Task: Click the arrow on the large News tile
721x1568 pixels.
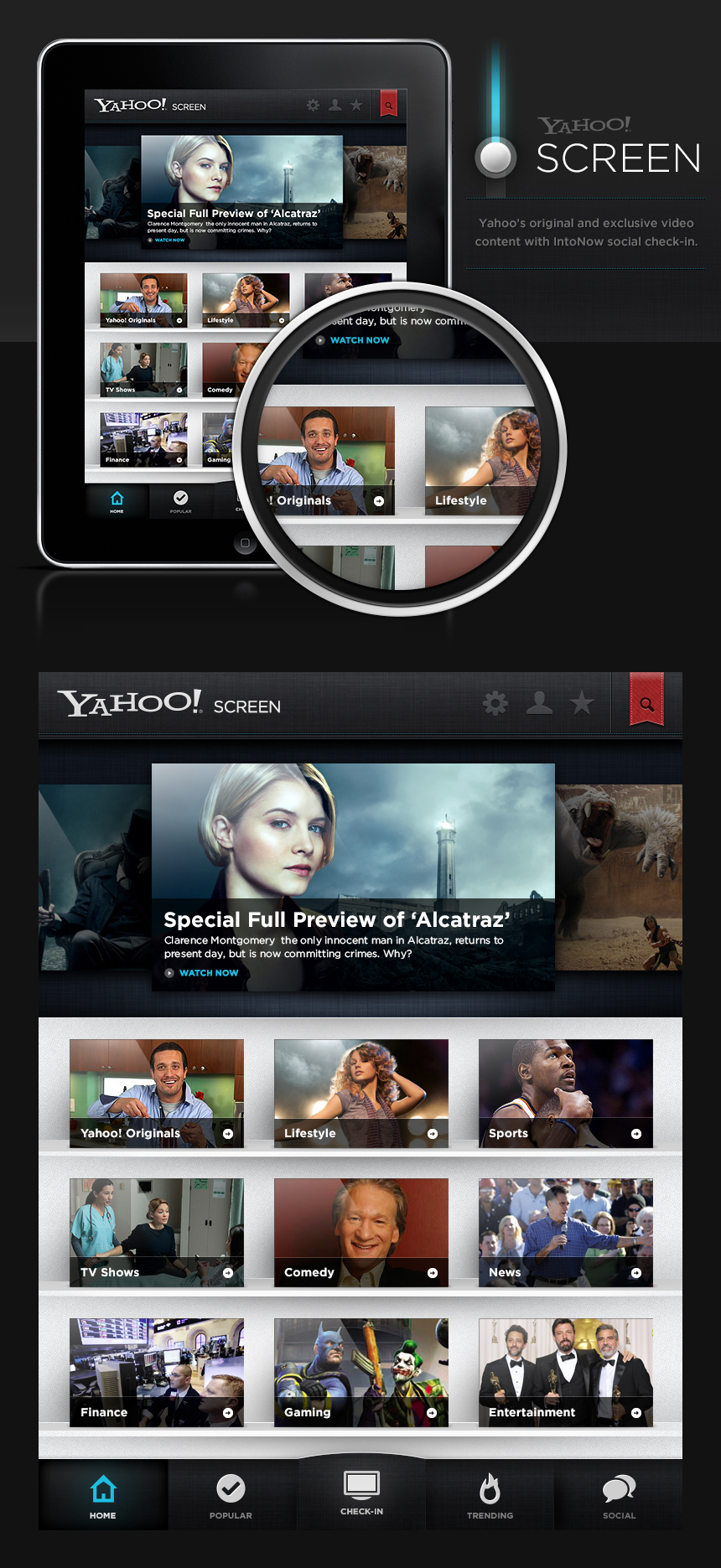Action: point(636,1273)
